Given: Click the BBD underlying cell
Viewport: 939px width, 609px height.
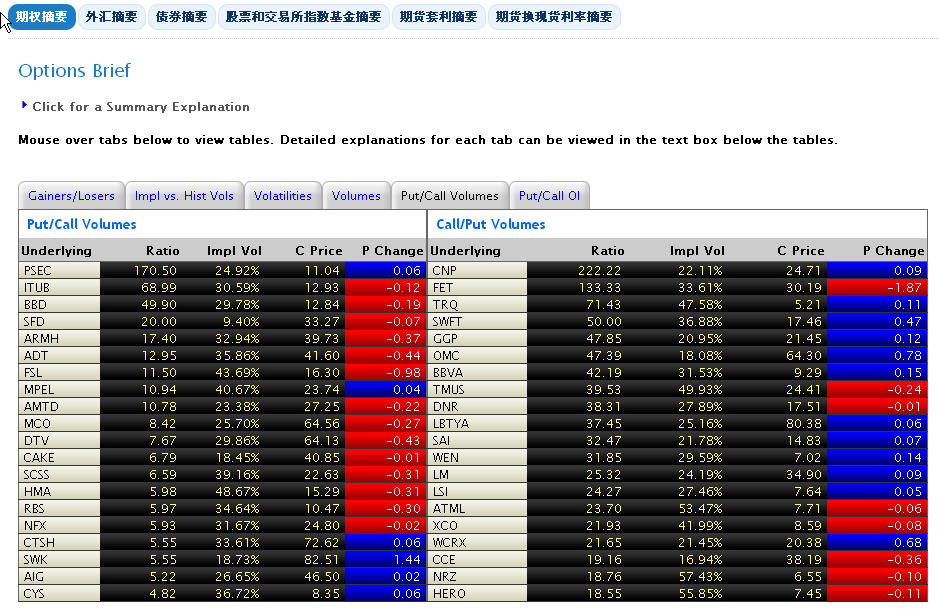Looking at the screenshot, I should [59, 305].
